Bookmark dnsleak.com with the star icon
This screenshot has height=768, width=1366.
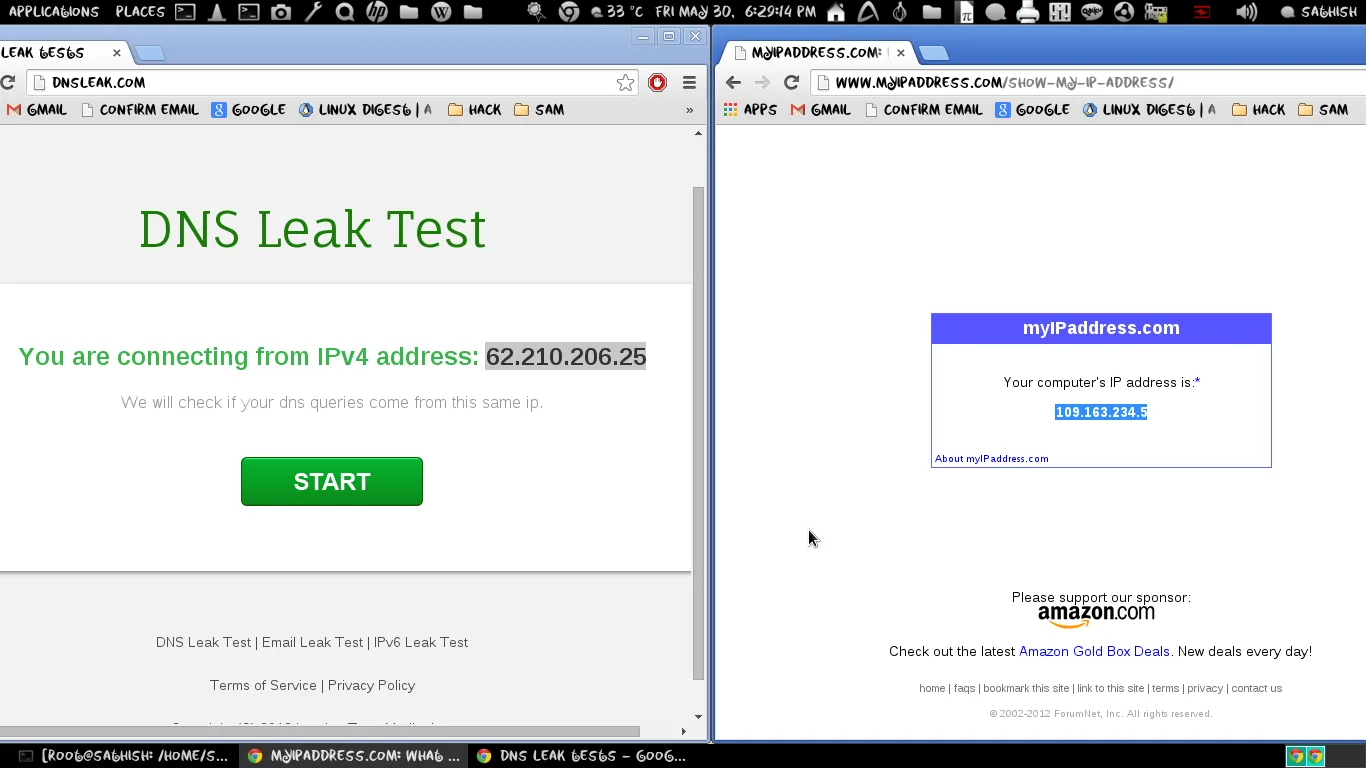click(625, 82)
